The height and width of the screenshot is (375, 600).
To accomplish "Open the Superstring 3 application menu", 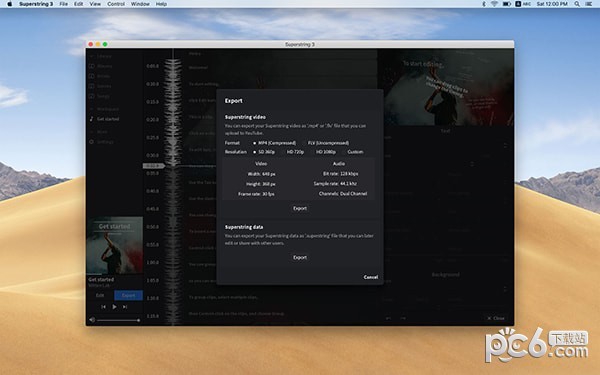I will click(x=36, y=4).
